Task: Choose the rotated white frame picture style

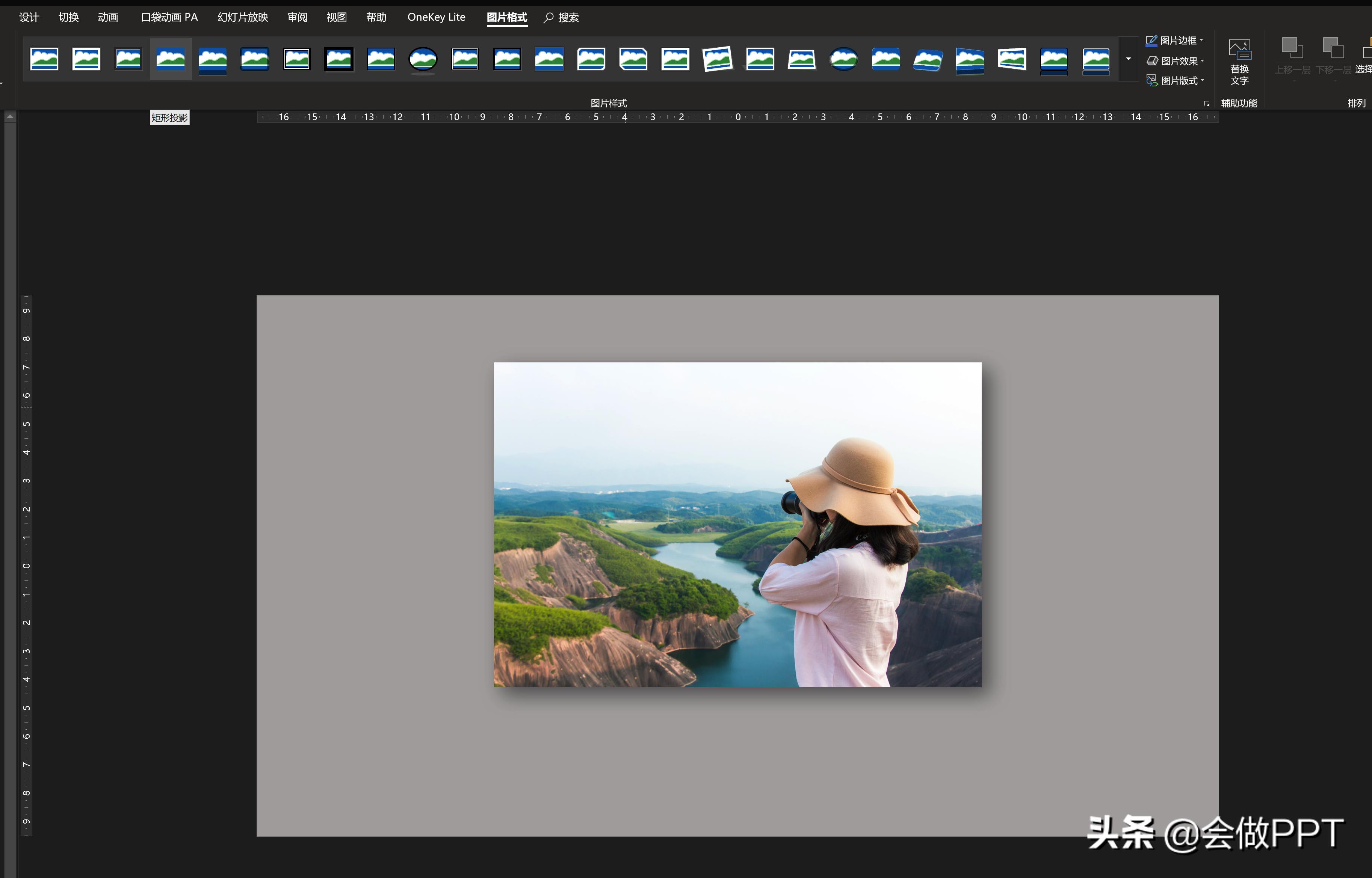Action: coord(717,59)
